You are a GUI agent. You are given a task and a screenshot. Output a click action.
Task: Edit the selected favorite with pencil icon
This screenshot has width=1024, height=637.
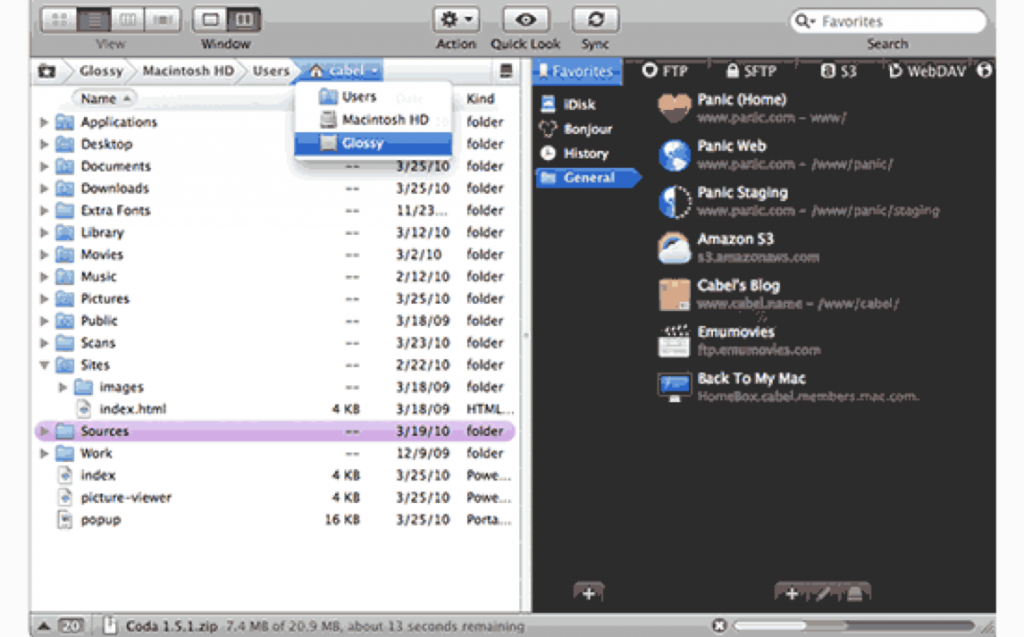tap(823, 593)
